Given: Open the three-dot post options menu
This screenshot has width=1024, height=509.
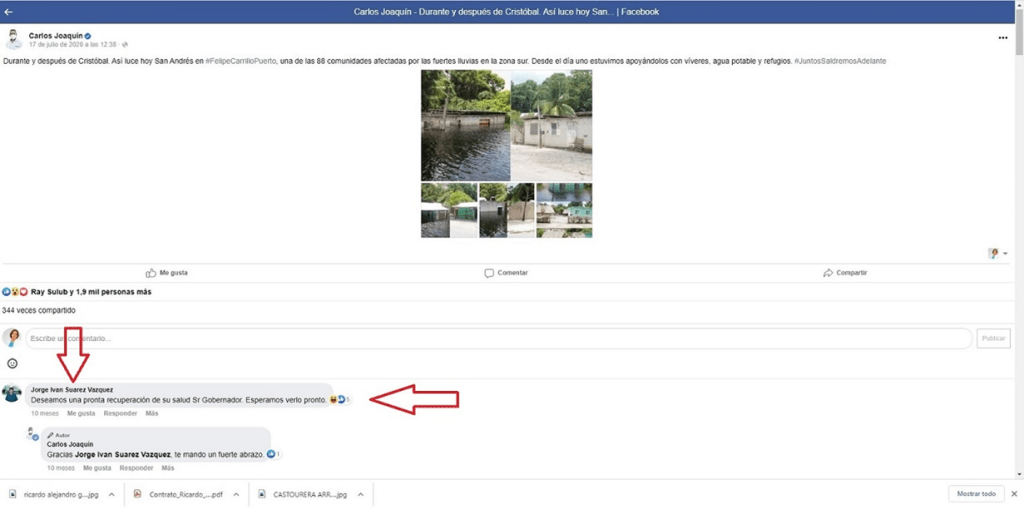Looking at the screenshot, I should click(1002, 38).
